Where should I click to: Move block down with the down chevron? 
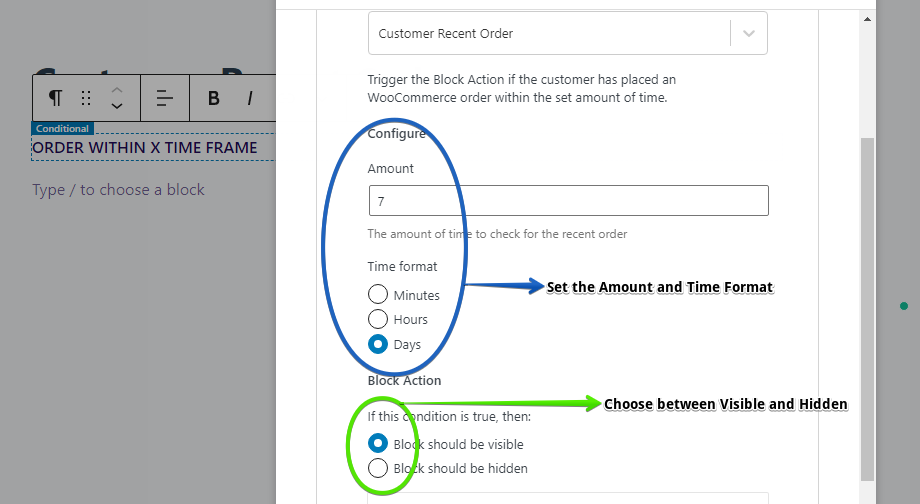(x=117, y=106)
